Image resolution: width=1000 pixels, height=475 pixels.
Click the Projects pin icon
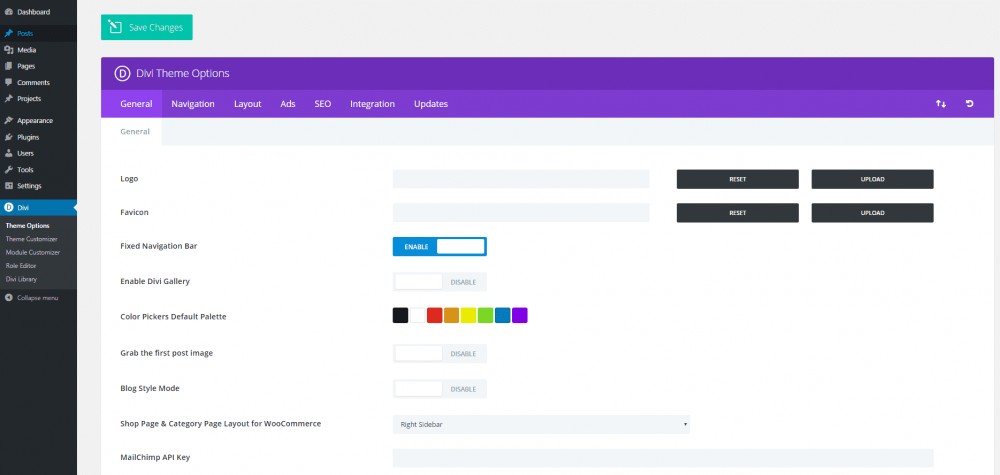tap(8, 99)
